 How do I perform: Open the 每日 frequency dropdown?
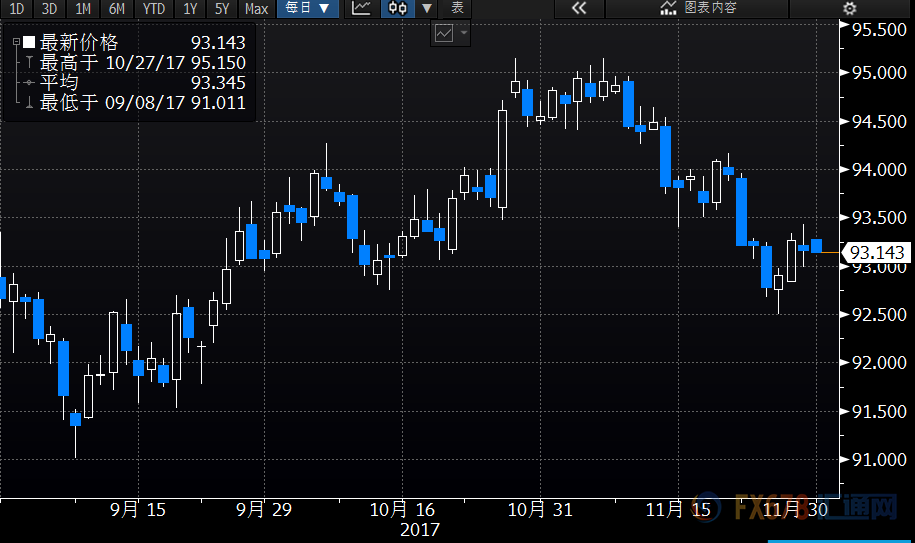click(x=306, y=9)
